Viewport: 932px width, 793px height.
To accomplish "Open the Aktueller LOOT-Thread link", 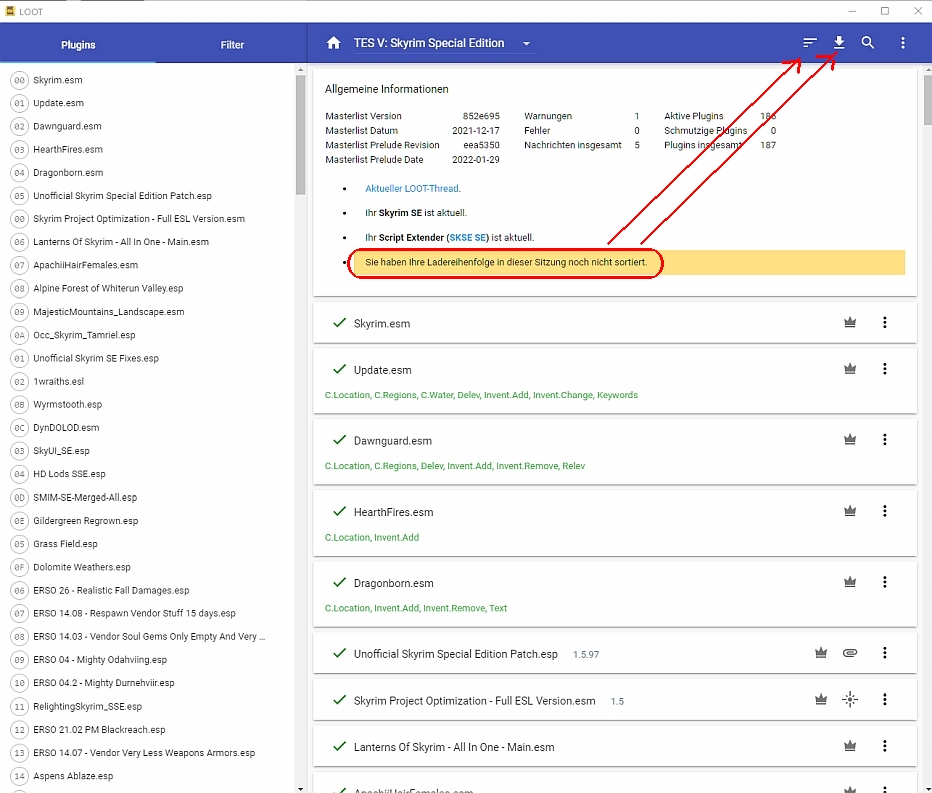I will pyautogui.click(x=412, y=188).
